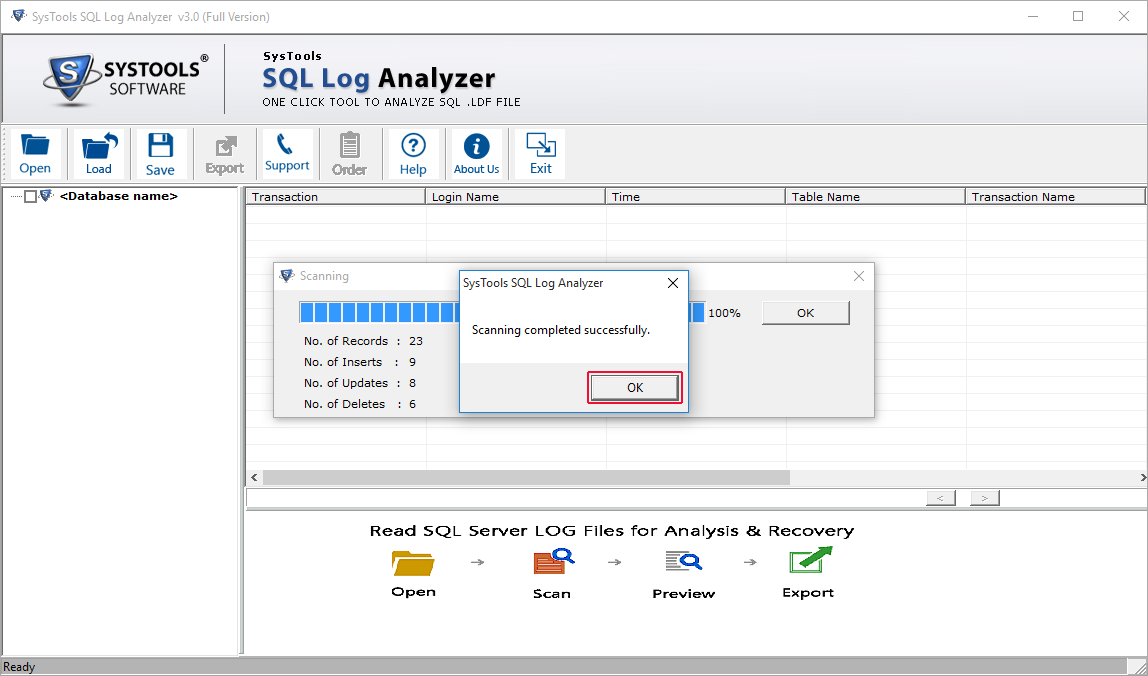Open Support from the toolbar
This screenshot has height=676, width=1148.
(x=287, y=154)
